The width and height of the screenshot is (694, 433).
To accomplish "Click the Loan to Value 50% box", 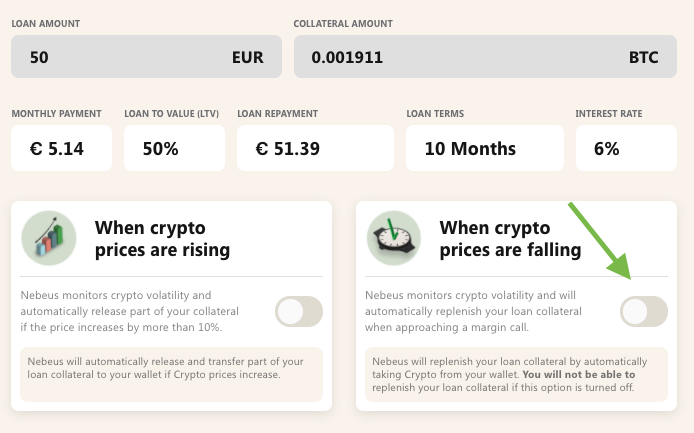I will 174,148.
